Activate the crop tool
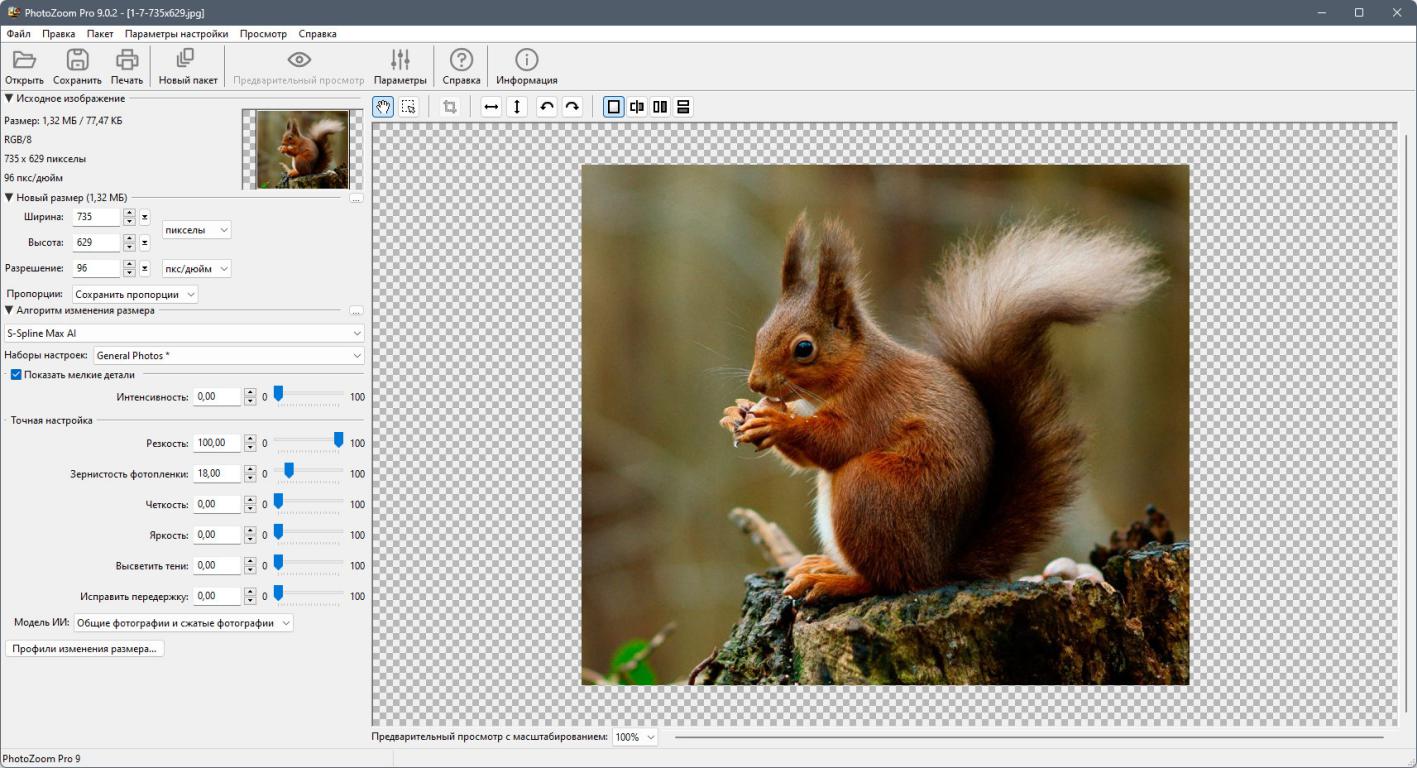The image size is (1417, 768). pos(450,107)
